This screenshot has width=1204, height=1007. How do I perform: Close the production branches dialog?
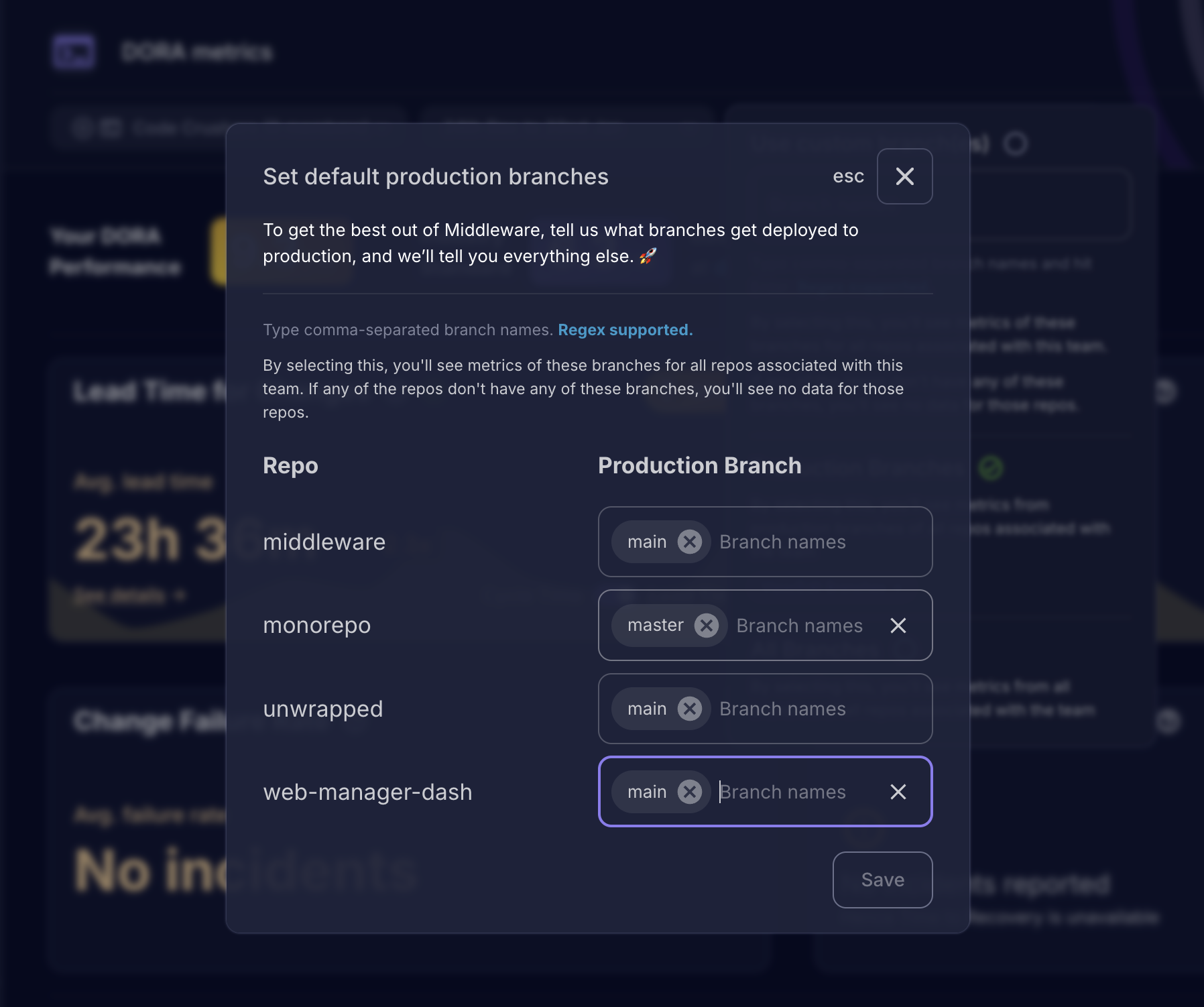904,176
